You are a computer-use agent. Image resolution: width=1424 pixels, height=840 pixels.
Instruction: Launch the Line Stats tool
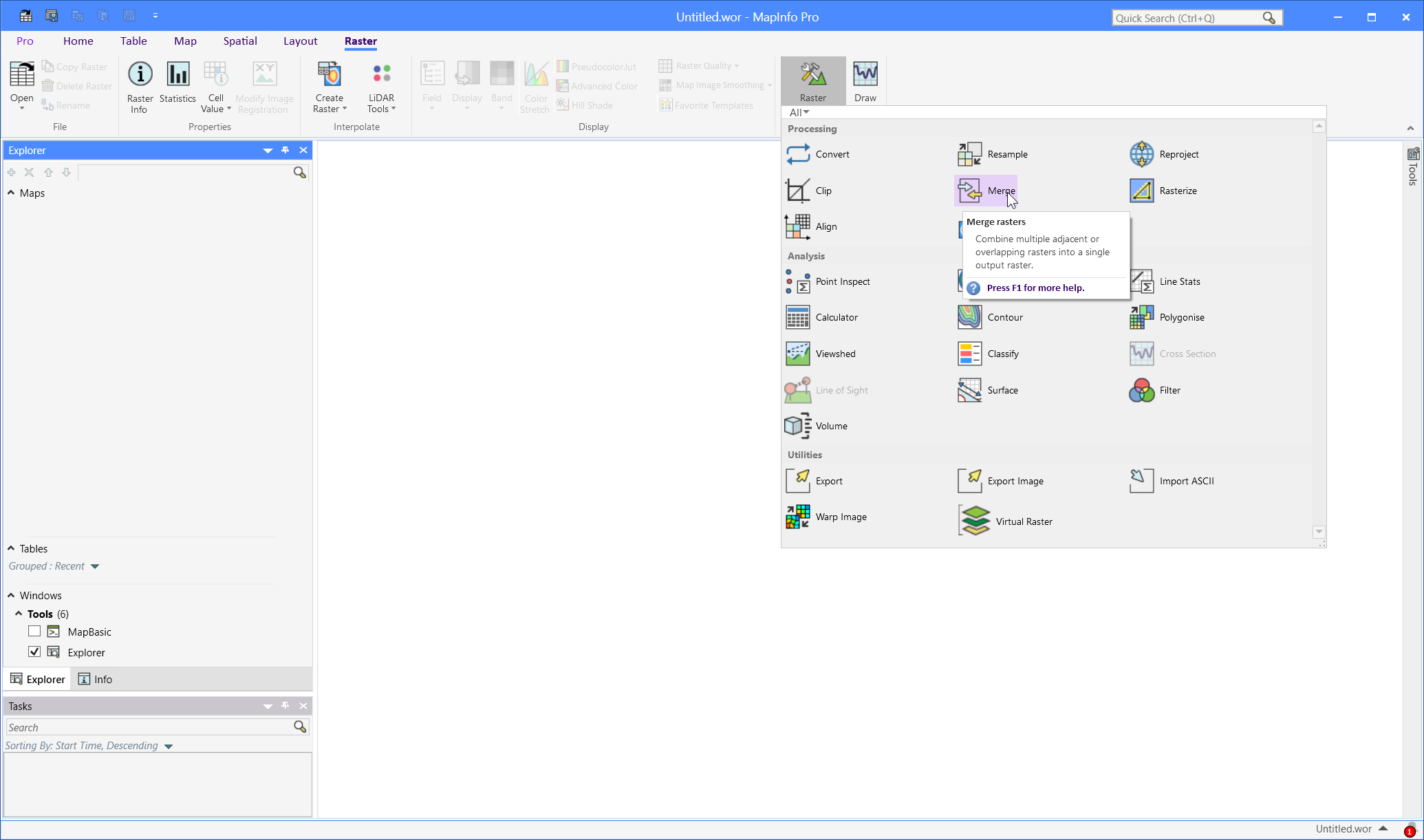tap(1165, 281)
